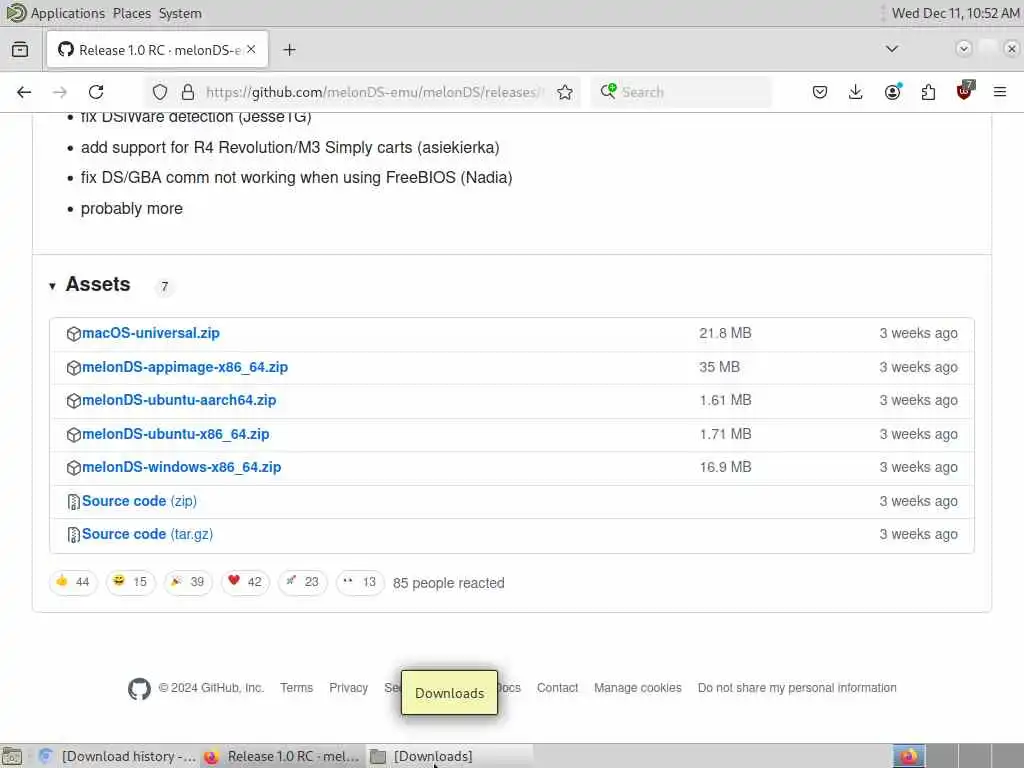Click the uBlock Origin shield icon

964,91
